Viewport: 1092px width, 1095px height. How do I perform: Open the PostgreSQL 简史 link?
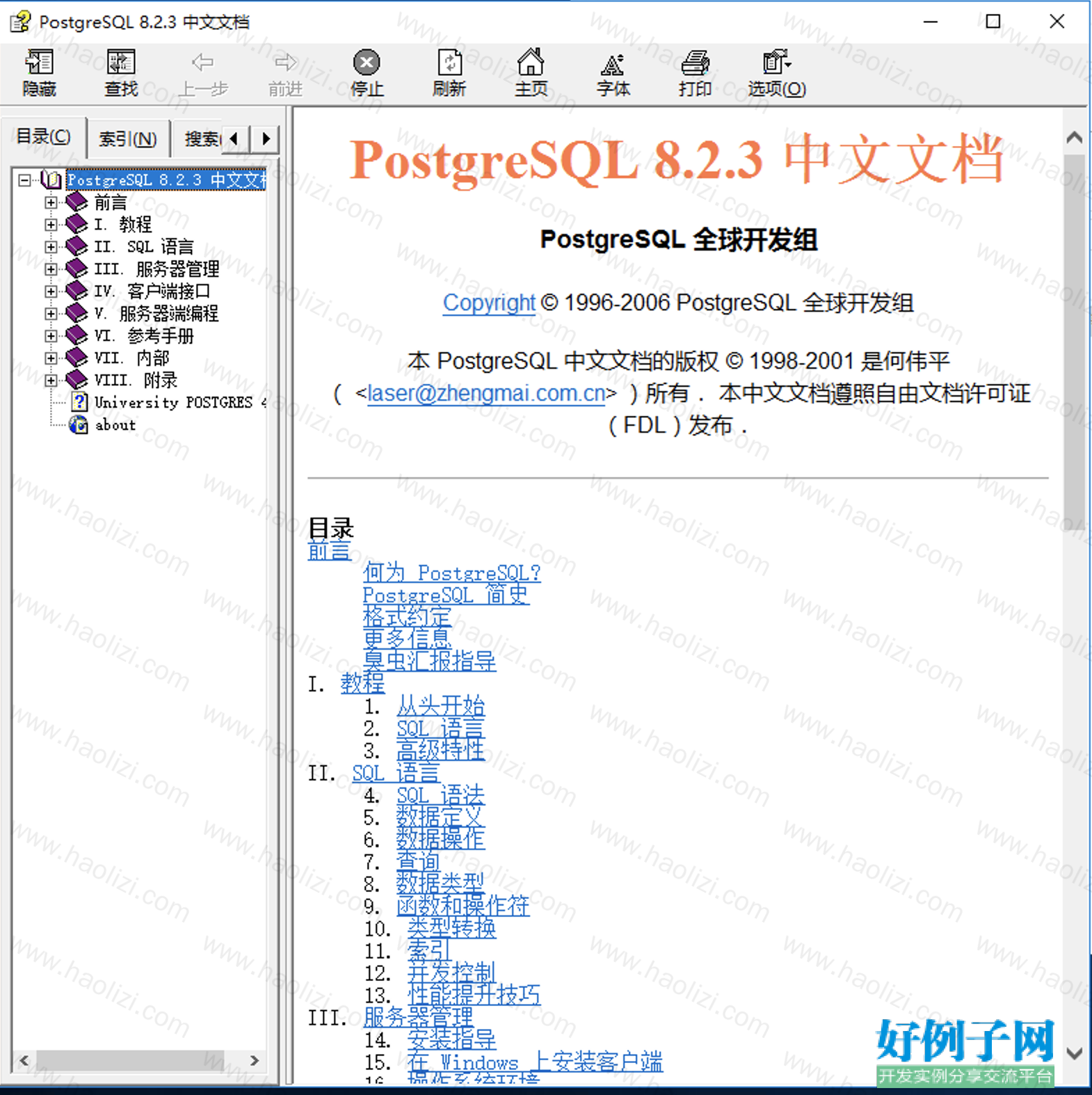[x=446, y=595]
